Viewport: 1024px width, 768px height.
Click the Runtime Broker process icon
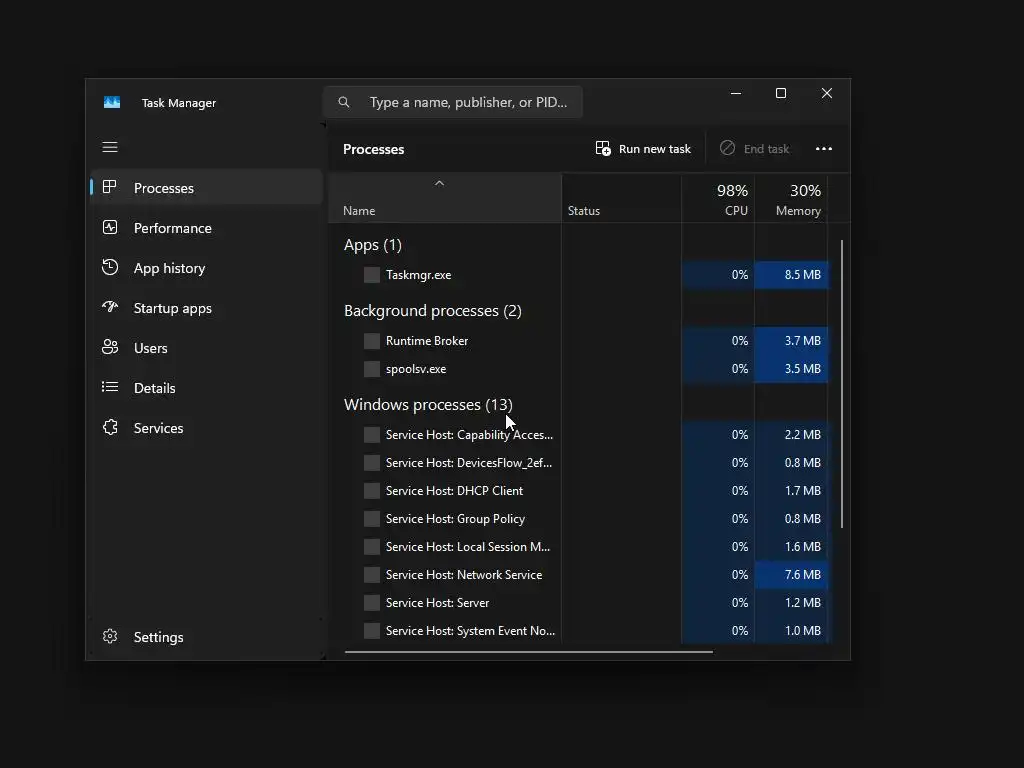pyautogui.click(x=372, y=341)
